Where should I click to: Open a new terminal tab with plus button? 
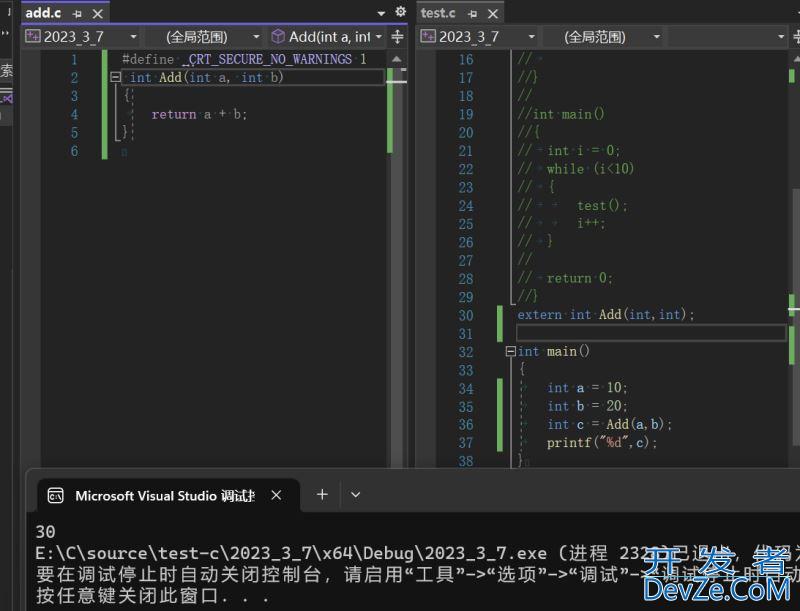[322, 494]
